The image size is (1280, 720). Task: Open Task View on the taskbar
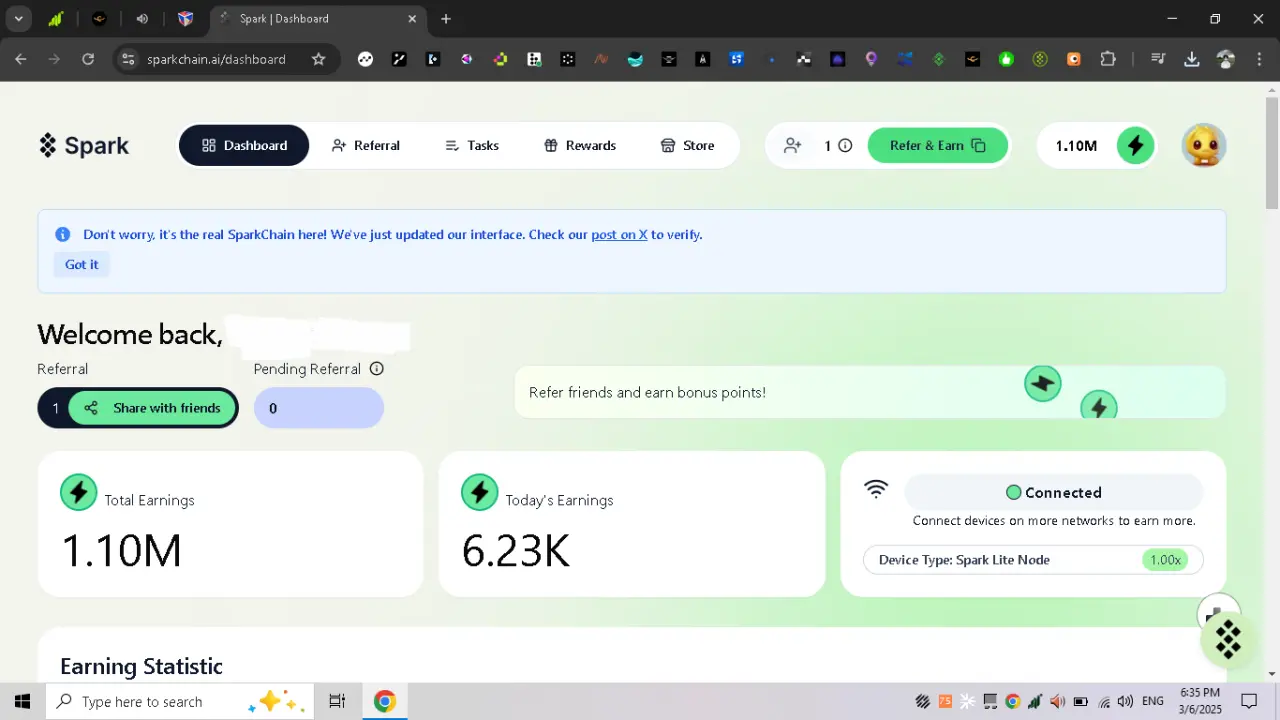coord(337,701)
